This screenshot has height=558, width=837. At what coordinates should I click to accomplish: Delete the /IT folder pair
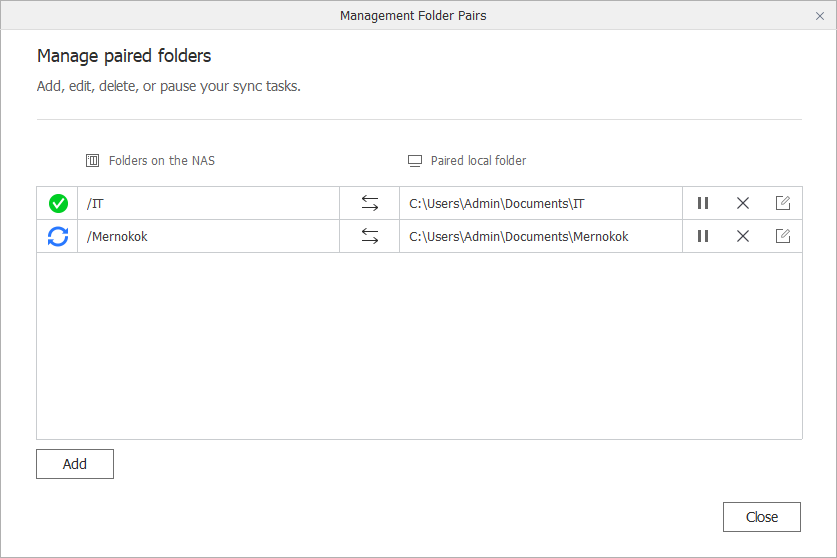[x=743, y=203]
